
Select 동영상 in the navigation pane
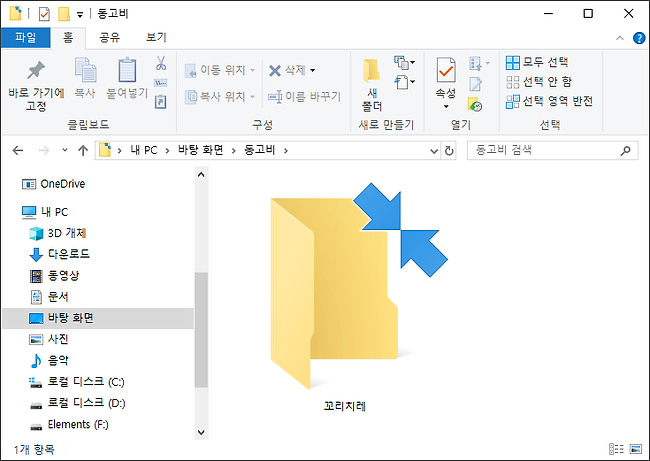(x=54, y=275)
